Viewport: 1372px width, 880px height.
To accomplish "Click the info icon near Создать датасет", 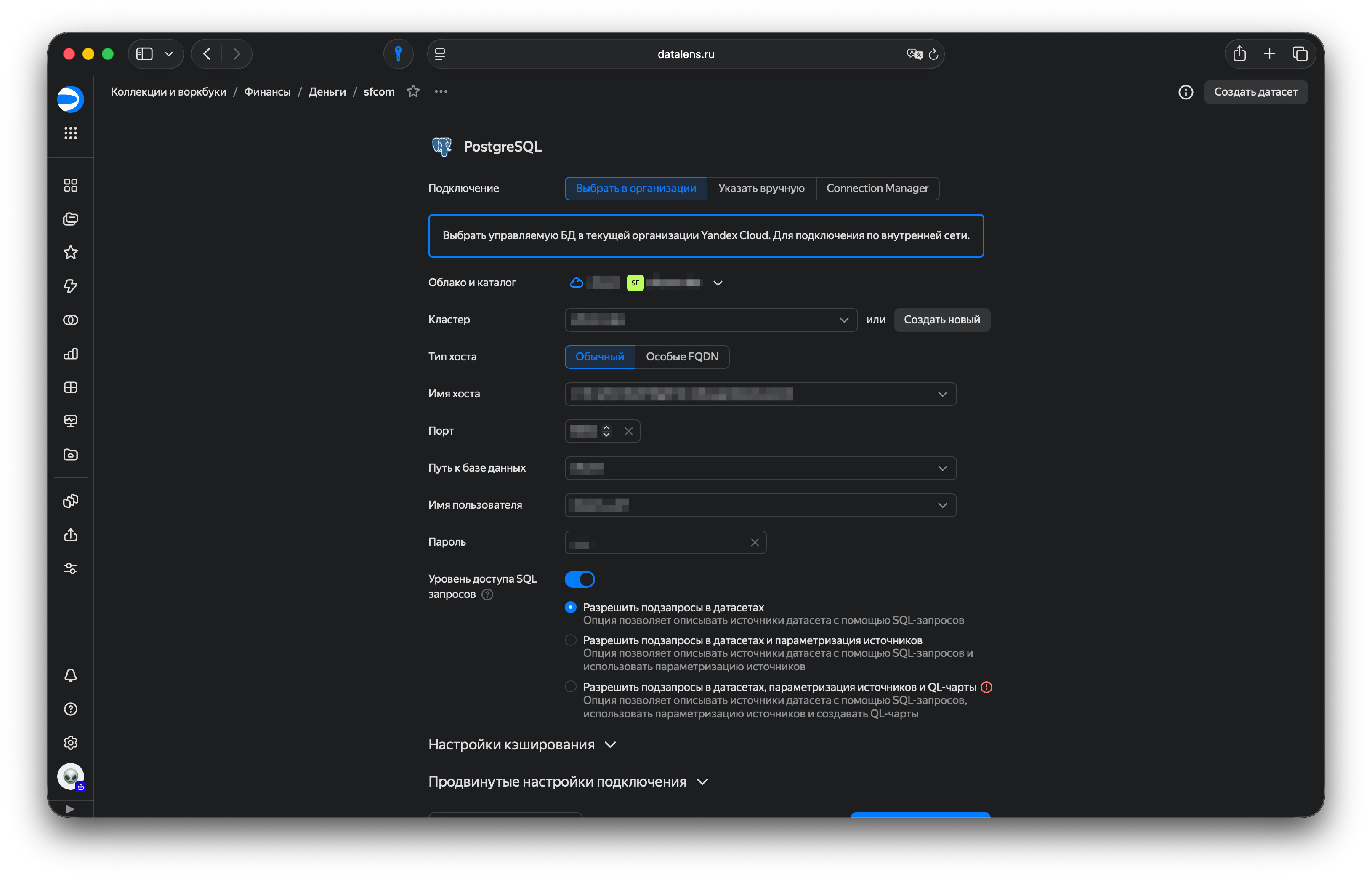I will pyautogui.click(x=1186, y=92).
